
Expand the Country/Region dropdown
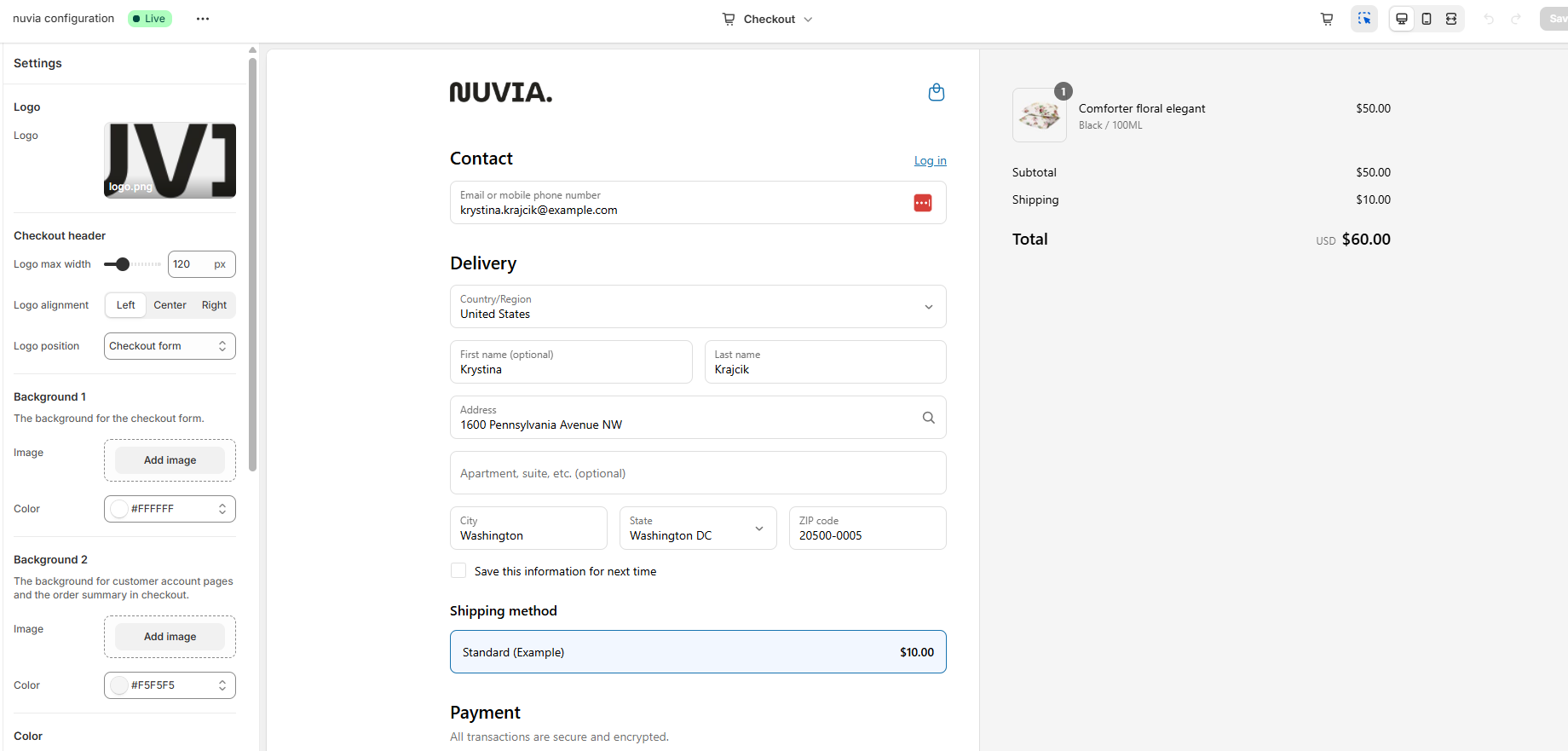tap(698, 307)
